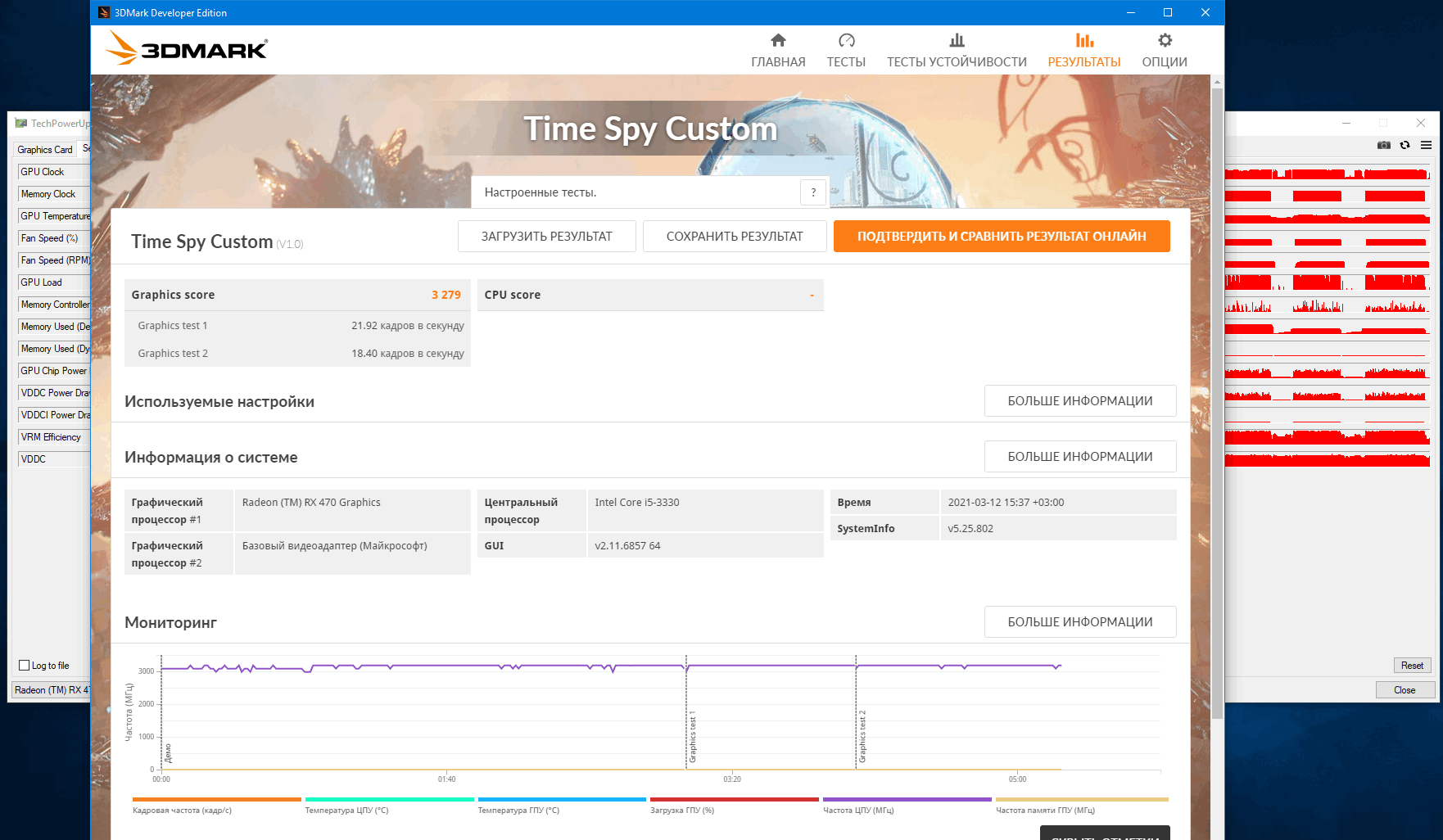Select the РЕЗУЛЬТАТЫ results tab
Screen dimensions: 1443x840
click(x=1084, y=51)
